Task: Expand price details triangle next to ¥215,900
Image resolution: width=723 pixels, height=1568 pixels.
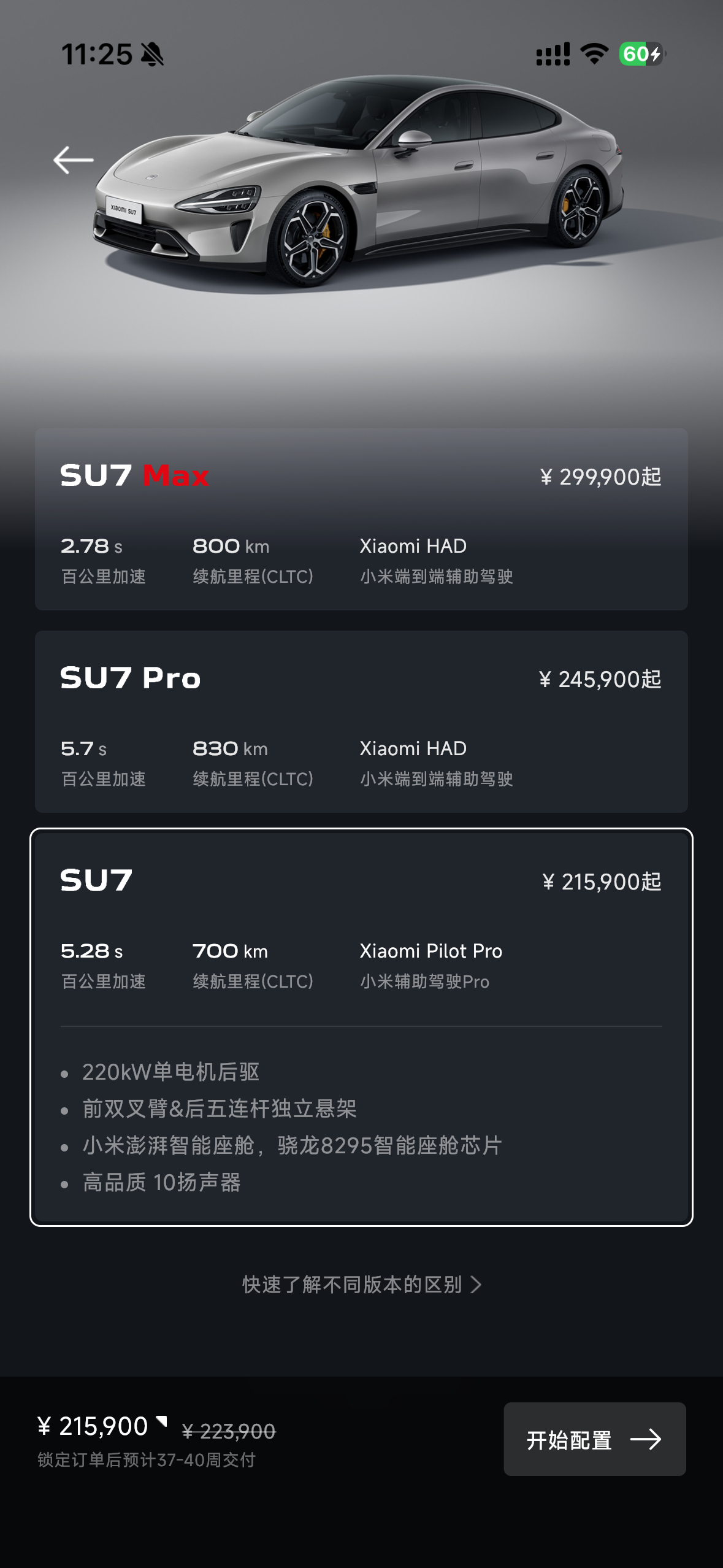Action: pos(161,1421)
